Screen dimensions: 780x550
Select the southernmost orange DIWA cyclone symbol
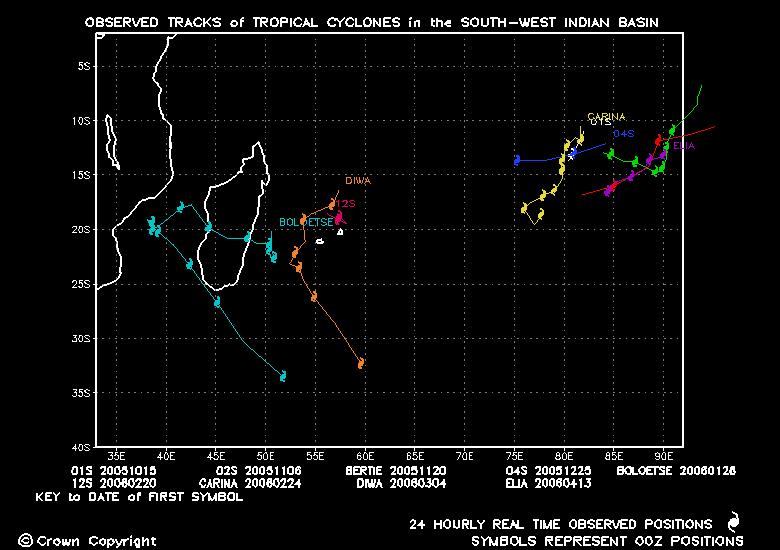361,363
